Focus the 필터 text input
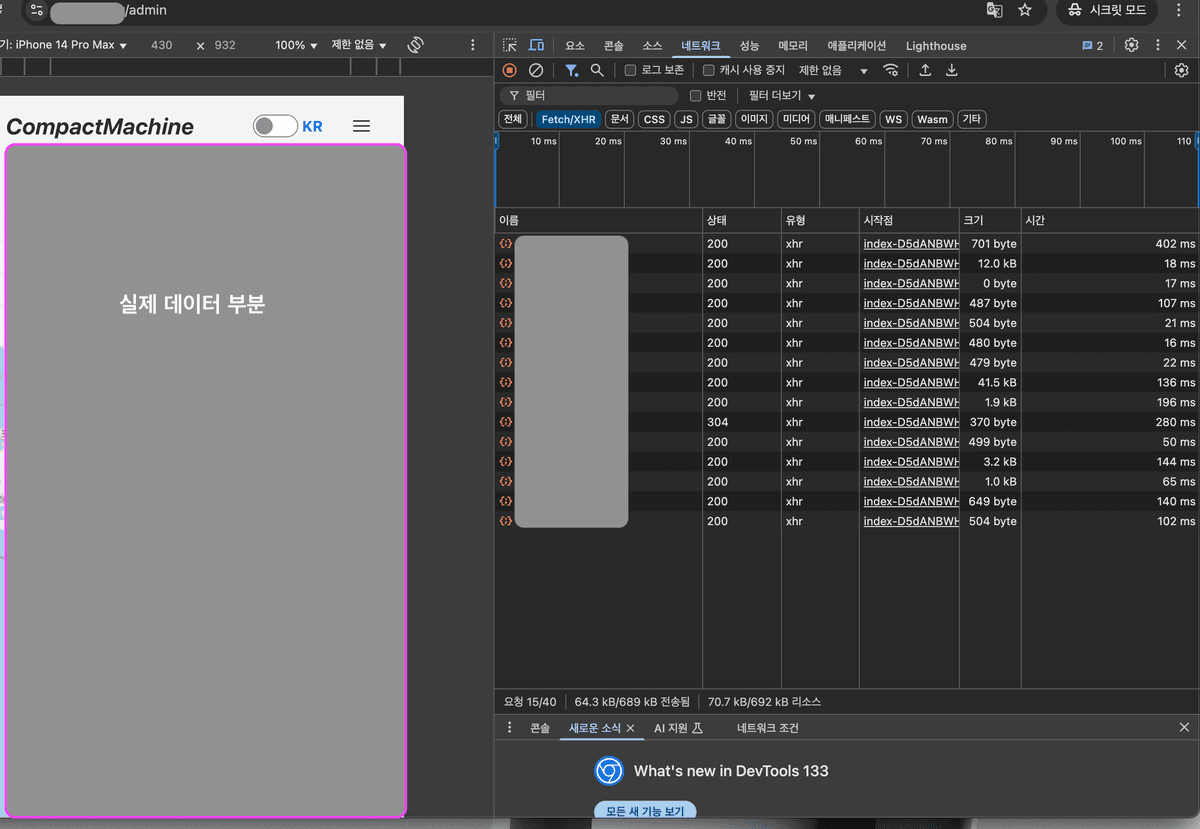Screen dimensions: 1200x829 (x=590, y=96)
